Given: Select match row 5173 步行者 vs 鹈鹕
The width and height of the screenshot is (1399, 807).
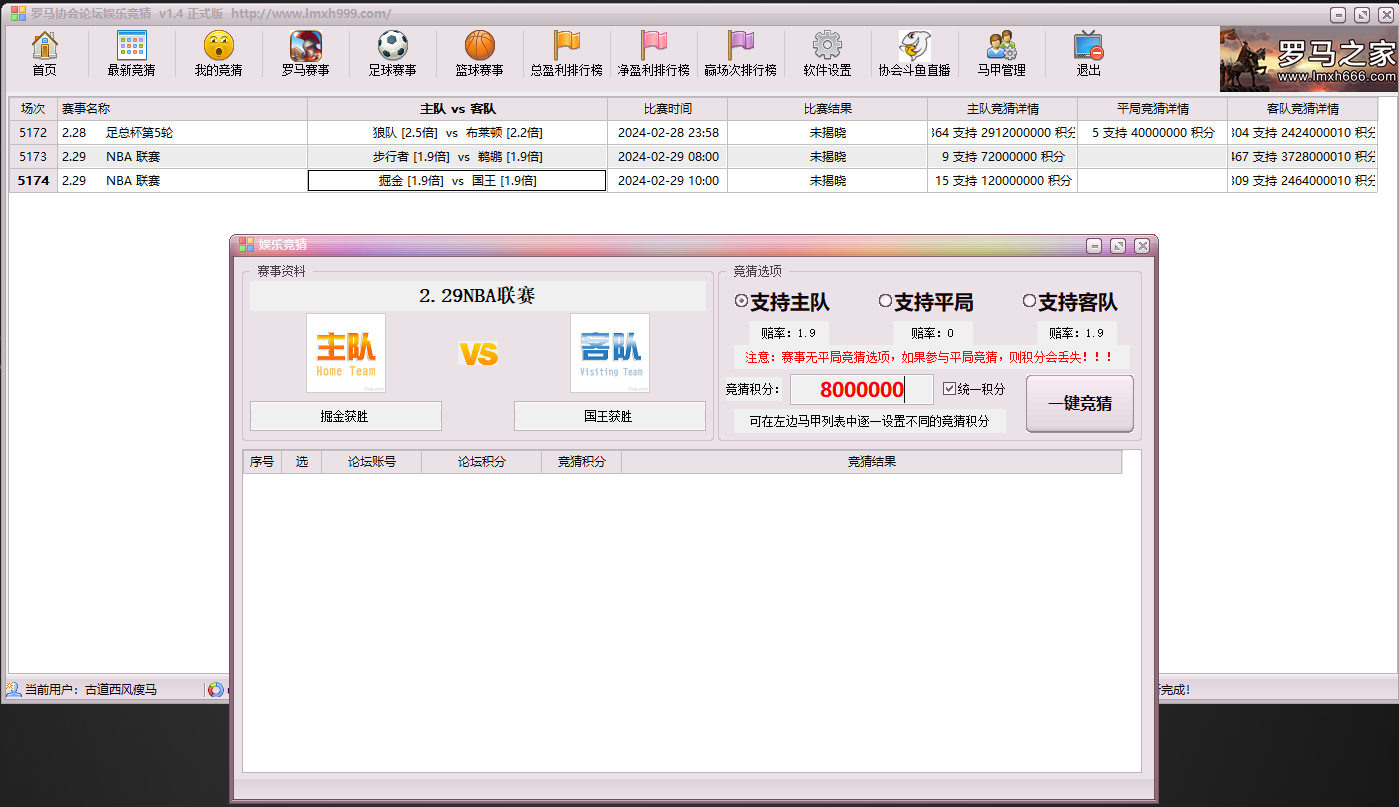Looking at the screenshot, I should (457, 157).
